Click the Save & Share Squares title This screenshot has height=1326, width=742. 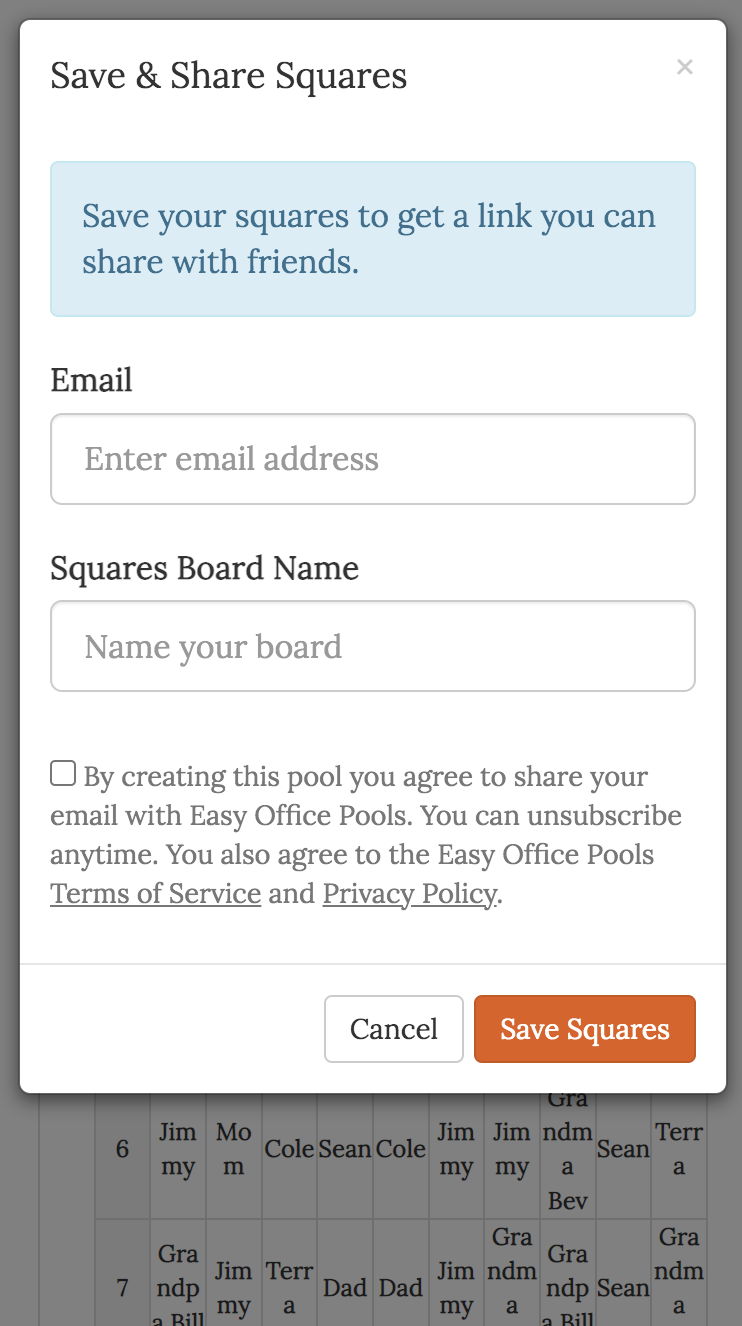tap(228, 76)
